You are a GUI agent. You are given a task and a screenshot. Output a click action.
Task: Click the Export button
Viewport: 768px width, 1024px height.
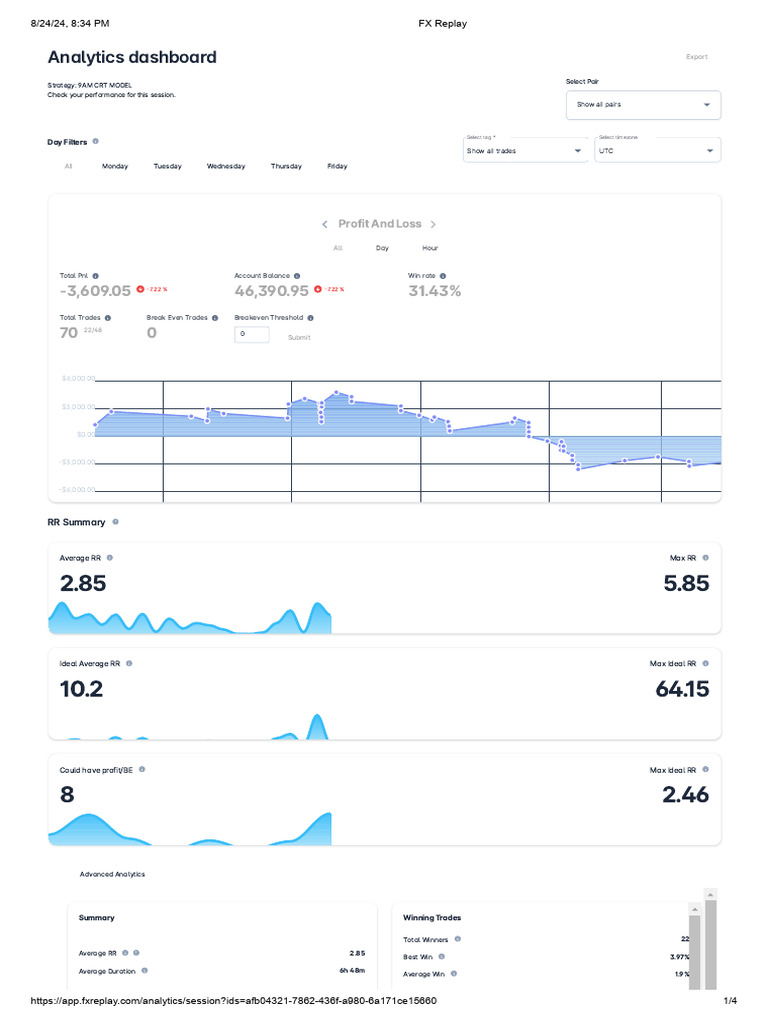pyautogui.click(x=697, y=57)
